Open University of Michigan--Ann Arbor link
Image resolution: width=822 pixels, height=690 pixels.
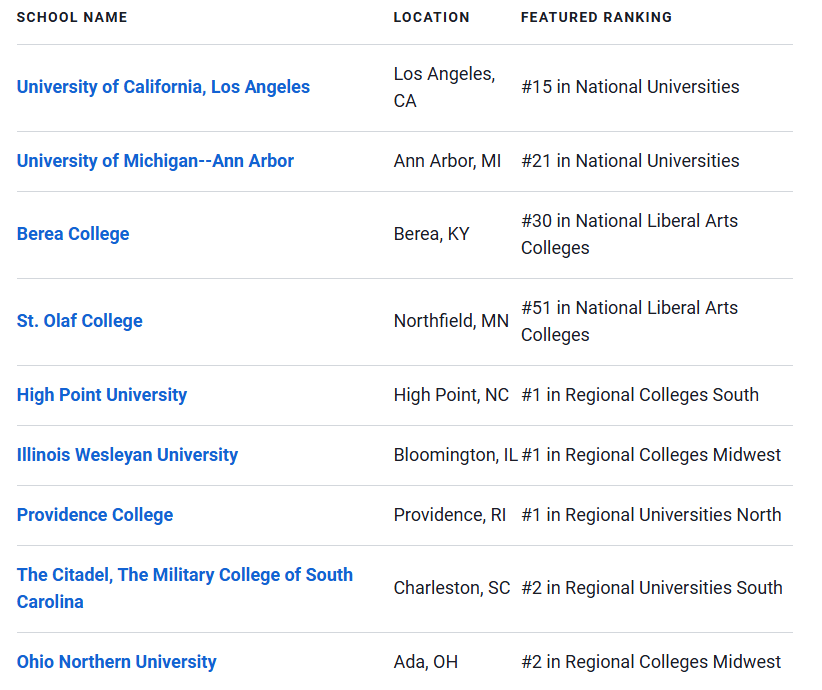[155, 161]
